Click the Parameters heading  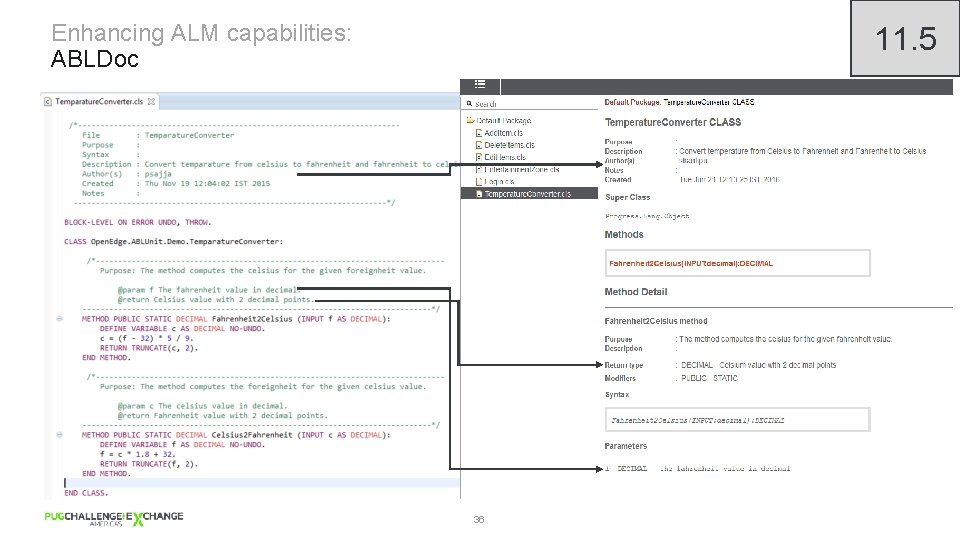click(626, 446)
